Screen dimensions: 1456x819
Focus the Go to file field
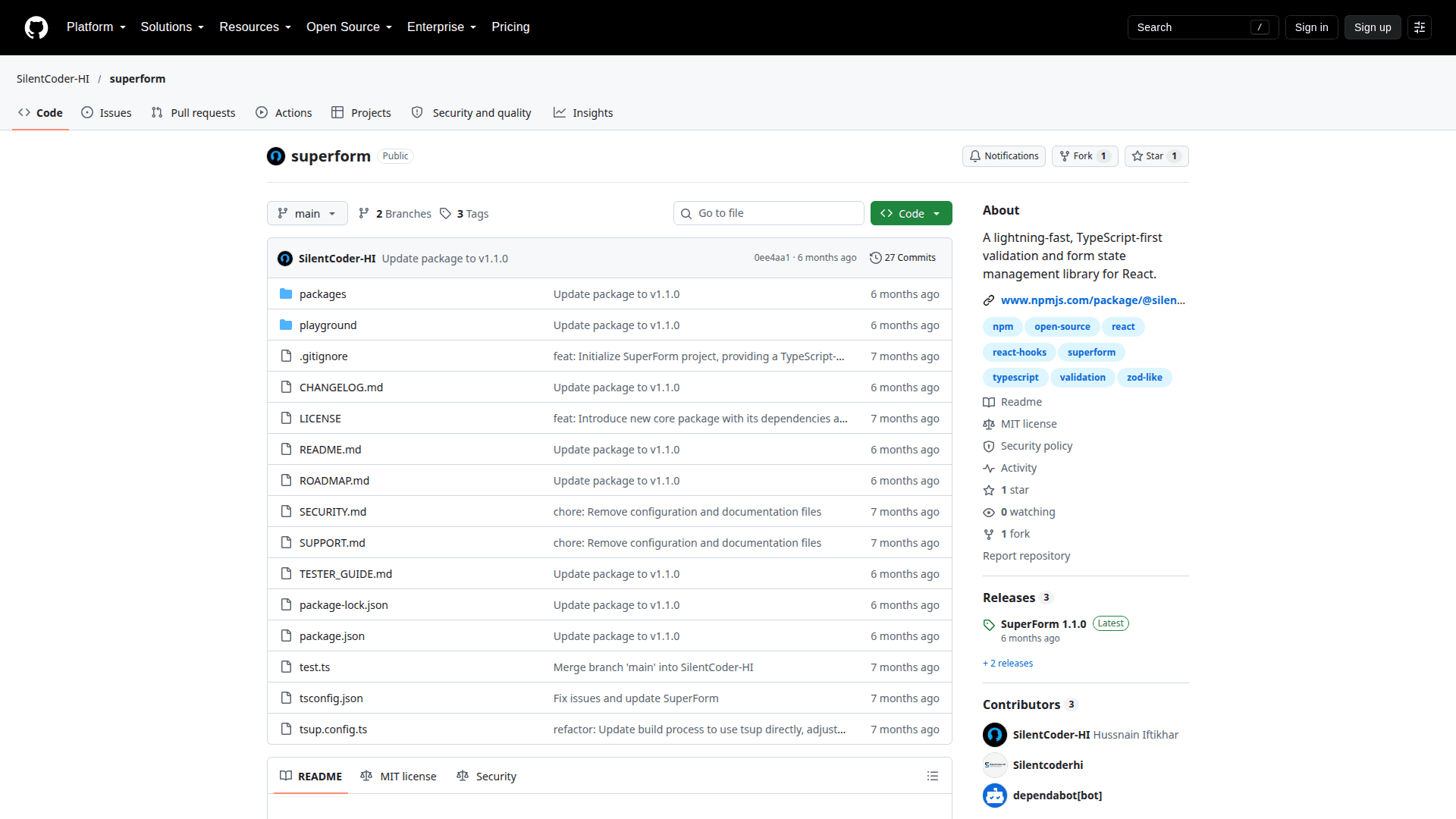(x=768, y=213)
